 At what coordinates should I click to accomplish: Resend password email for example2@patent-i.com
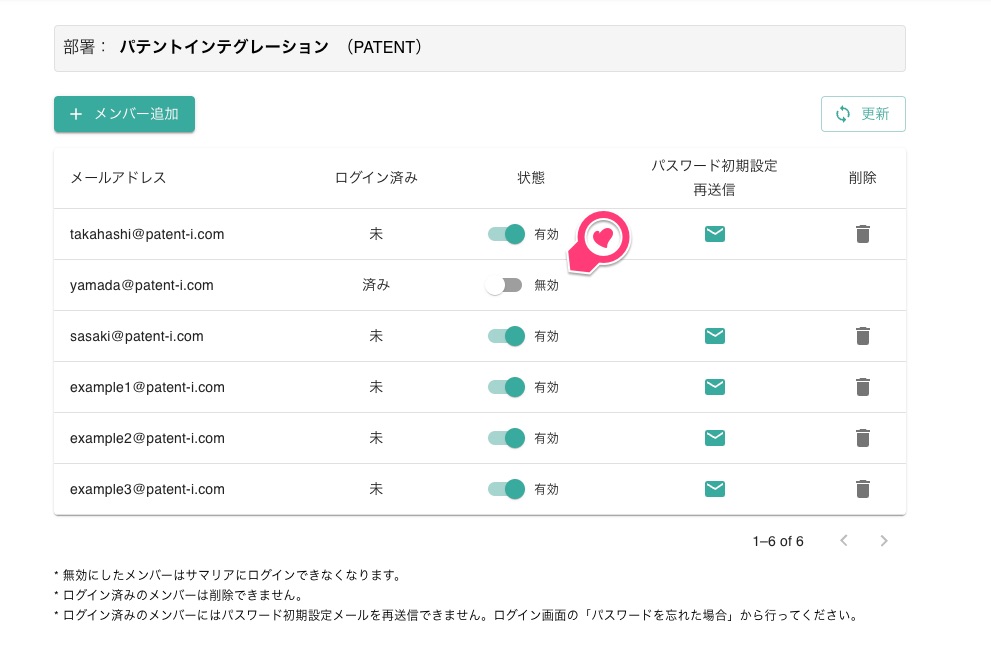coord(715,438)
